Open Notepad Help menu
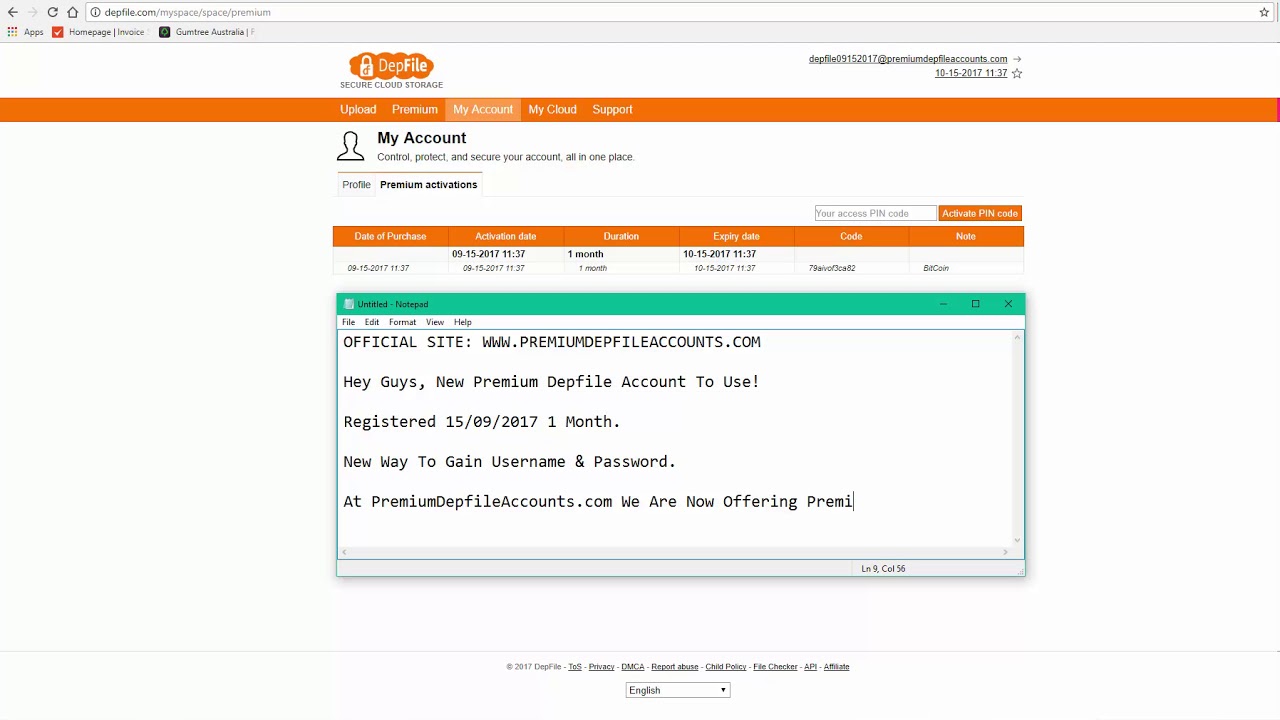Viewport: 1280px width, 720px height. coord(462,322)
